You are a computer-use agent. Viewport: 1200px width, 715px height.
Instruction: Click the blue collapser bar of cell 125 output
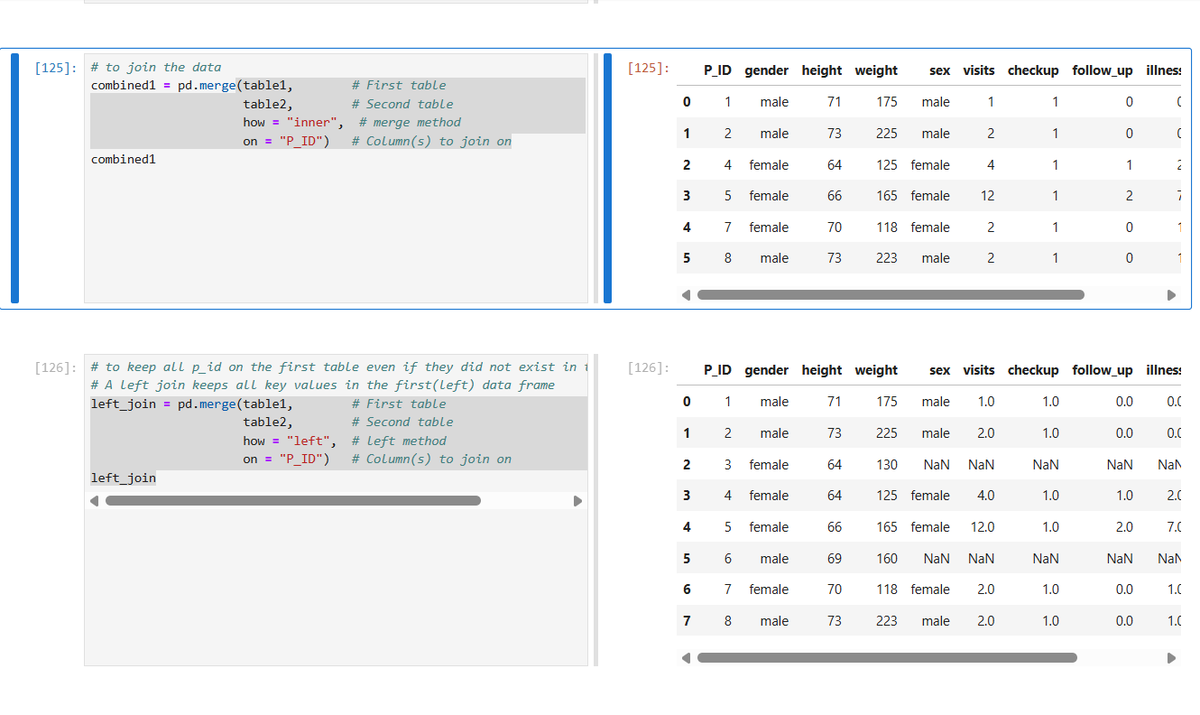pyautogui.click(x=607, y=177)
